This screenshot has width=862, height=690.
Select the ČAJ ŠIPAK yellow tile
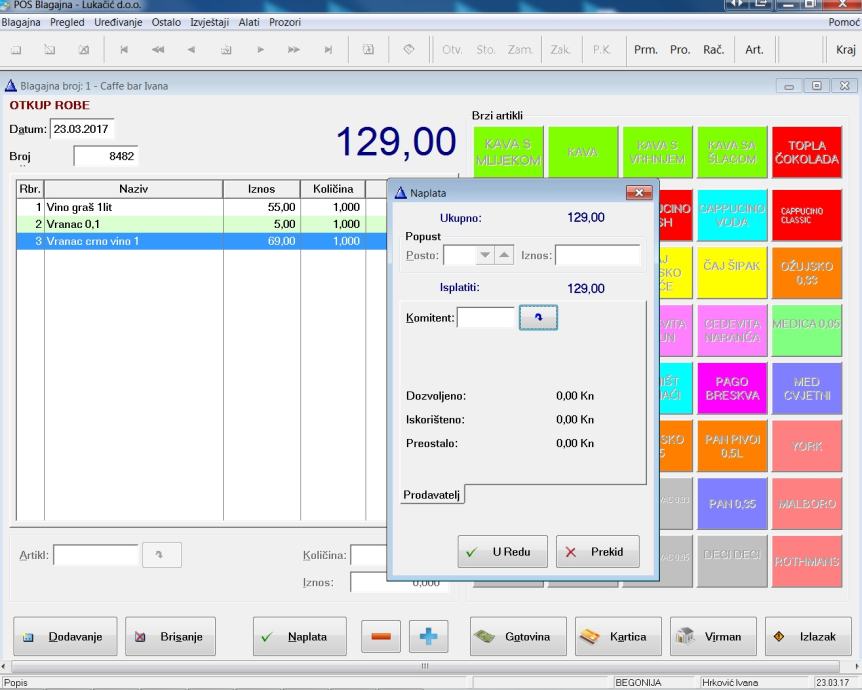pos(732,273)
